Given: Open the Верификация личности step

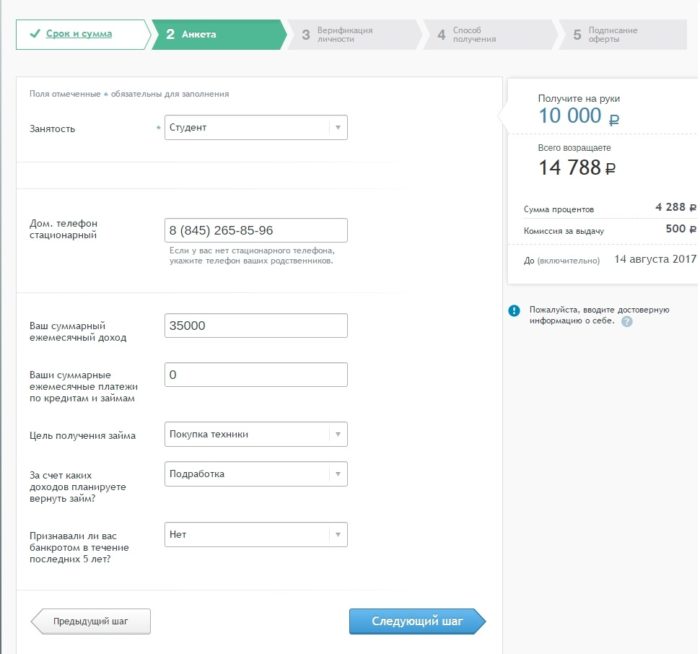Looking at the screenshot, I should point(345,35).
